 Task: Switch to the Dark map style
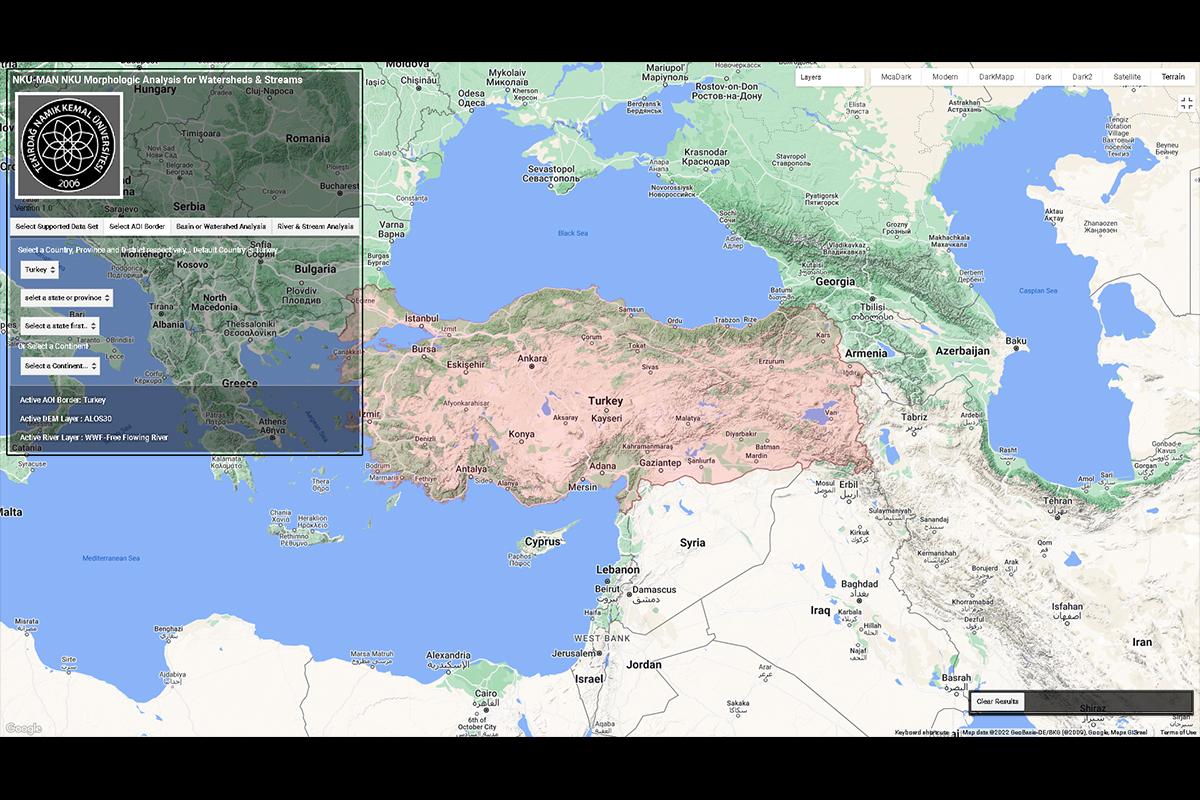1043,77
